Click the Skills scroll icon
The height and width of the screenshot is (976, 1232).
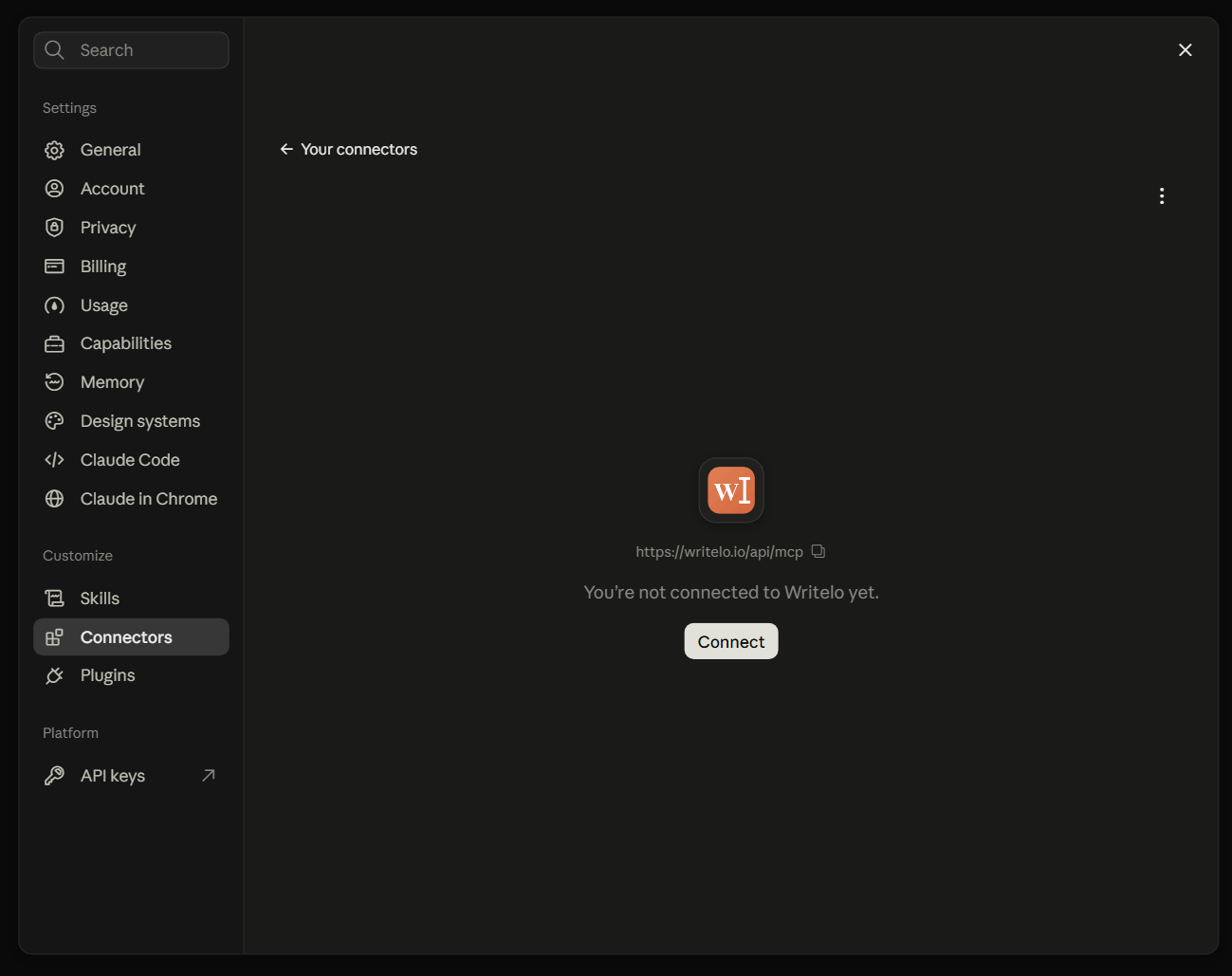[55, 598]
